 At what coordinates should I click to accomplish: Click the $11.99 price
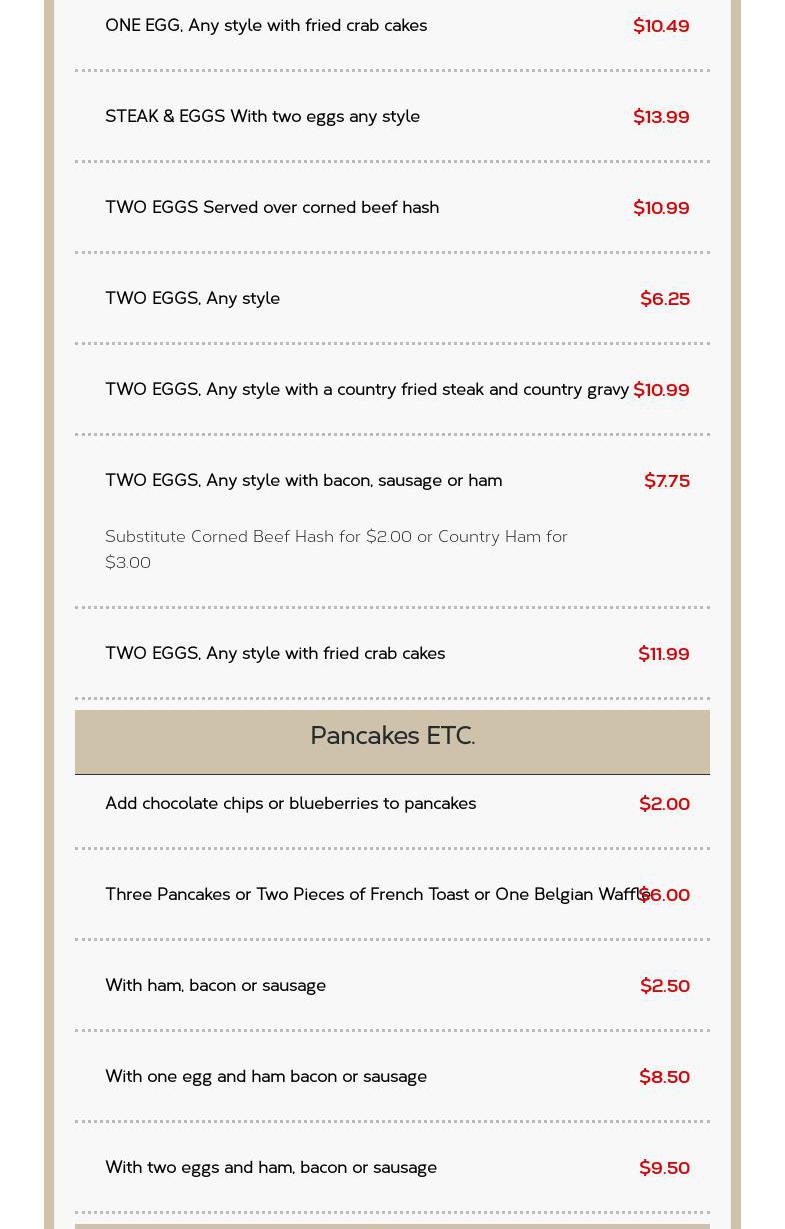tap(664, 654)
